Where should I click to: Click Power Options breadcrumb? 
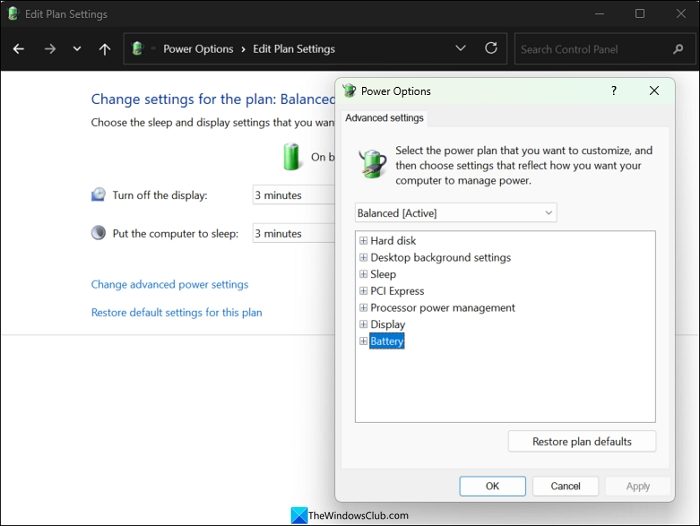click(x=198, y=49)
